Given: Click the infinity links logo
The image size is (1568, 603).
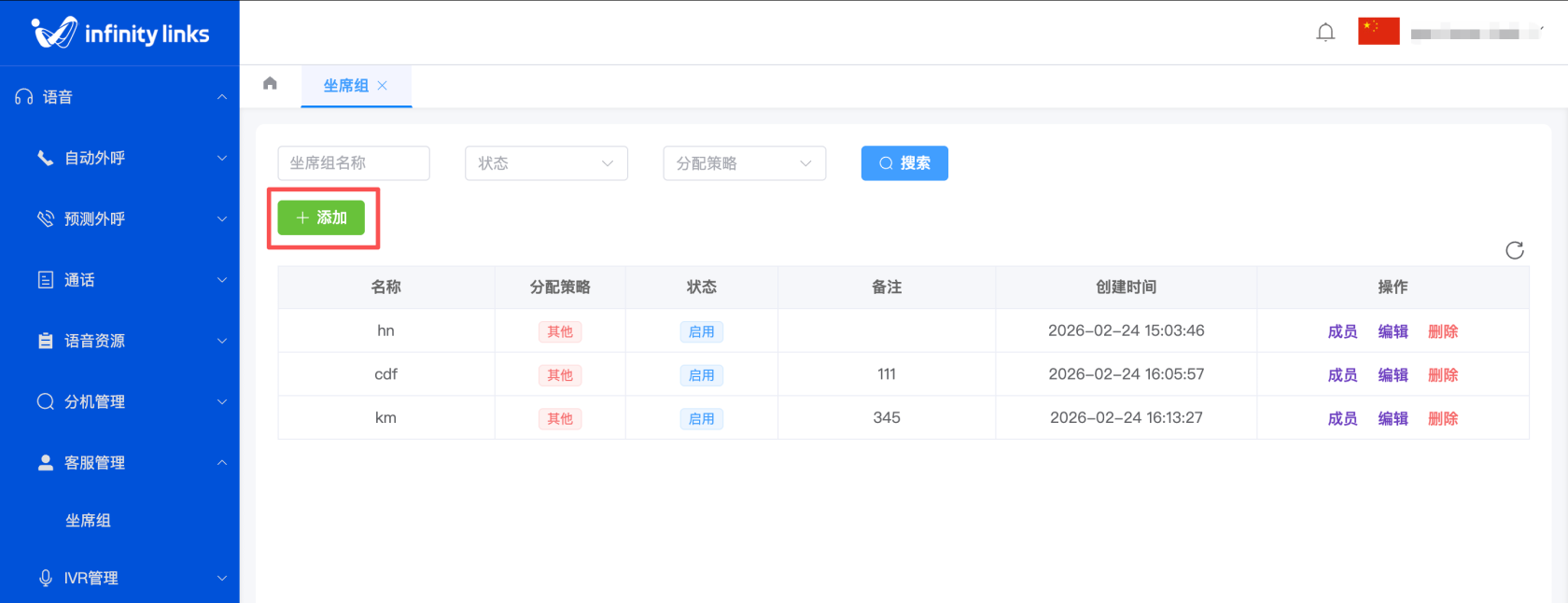Looking at the screenshot, I should pyautogui.click(x=119, y=34).
